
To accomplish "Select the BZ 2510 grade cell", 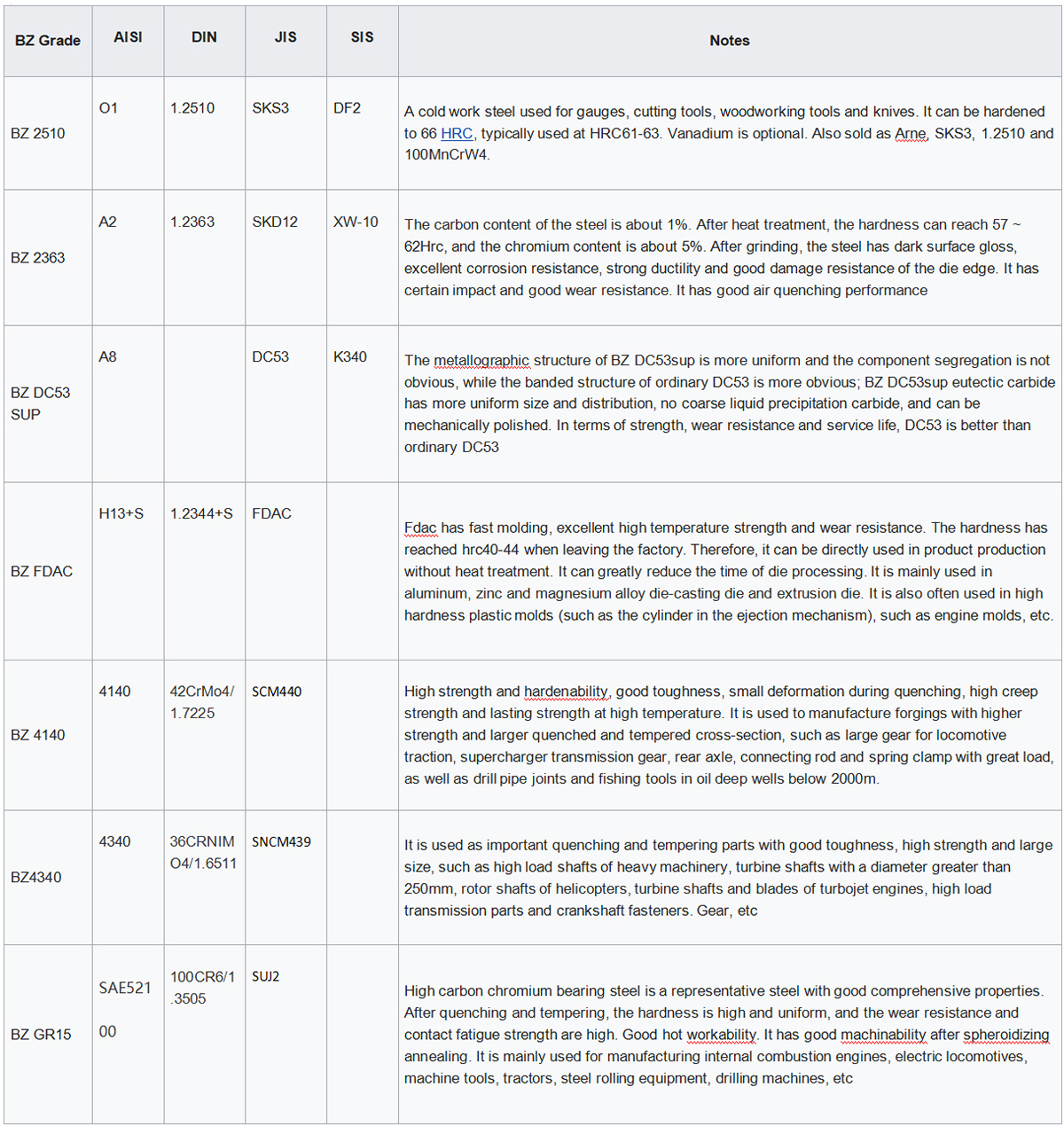I will (x=38, y=134).
